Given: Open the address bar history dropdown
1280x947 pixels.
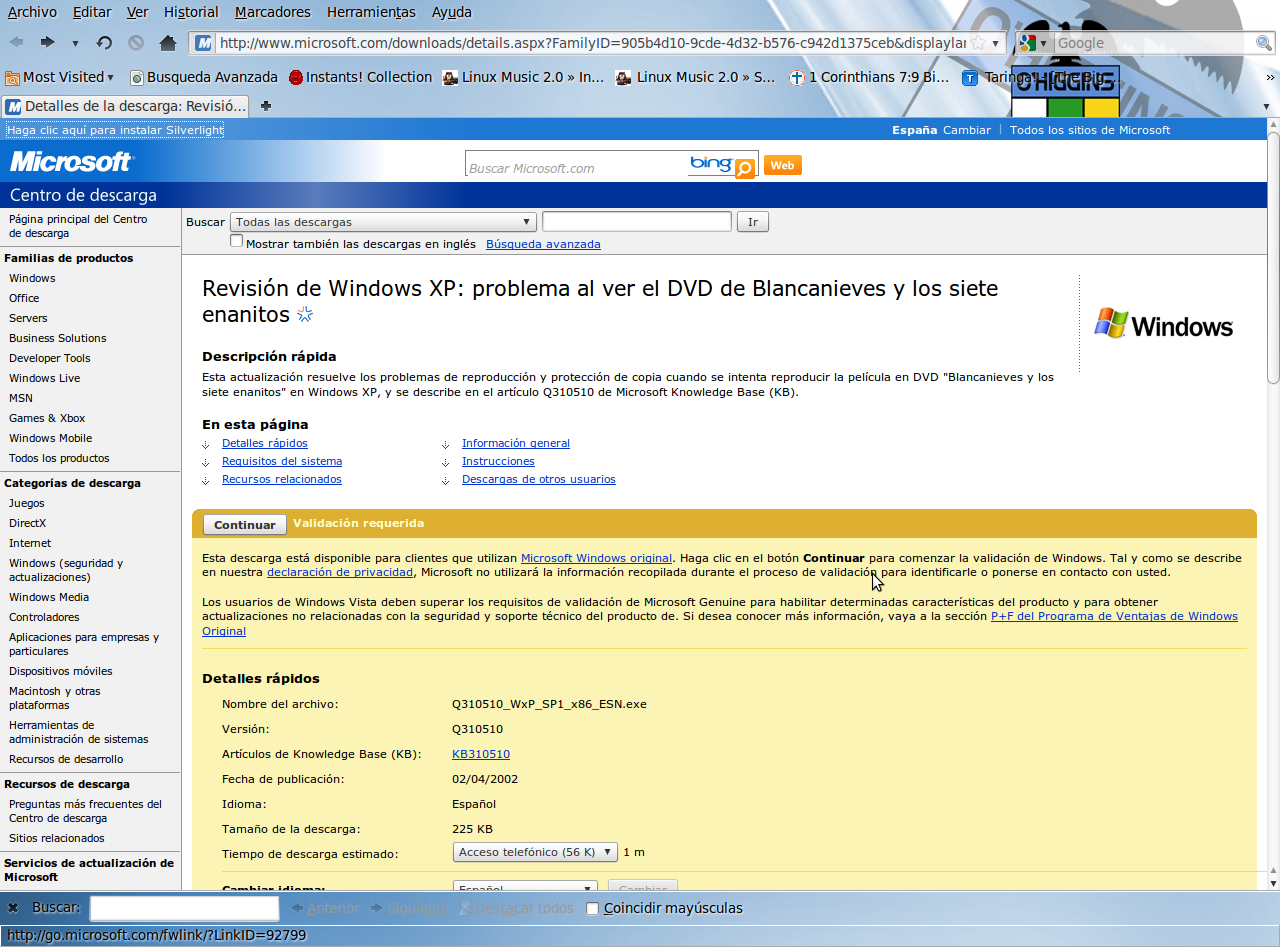Looking at the screenshot, I should coord(996,43).
